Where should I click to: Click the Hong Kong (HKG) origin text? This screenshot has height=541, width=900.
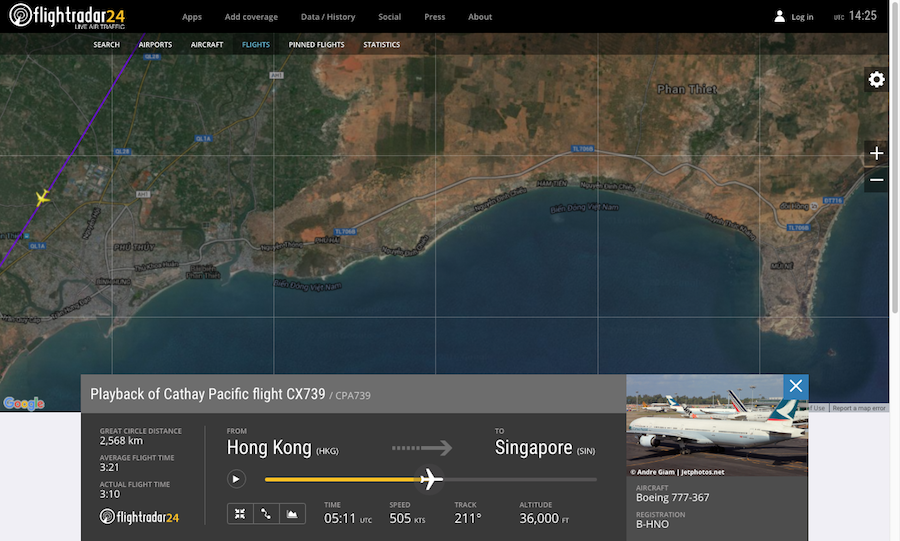[282, 447]
